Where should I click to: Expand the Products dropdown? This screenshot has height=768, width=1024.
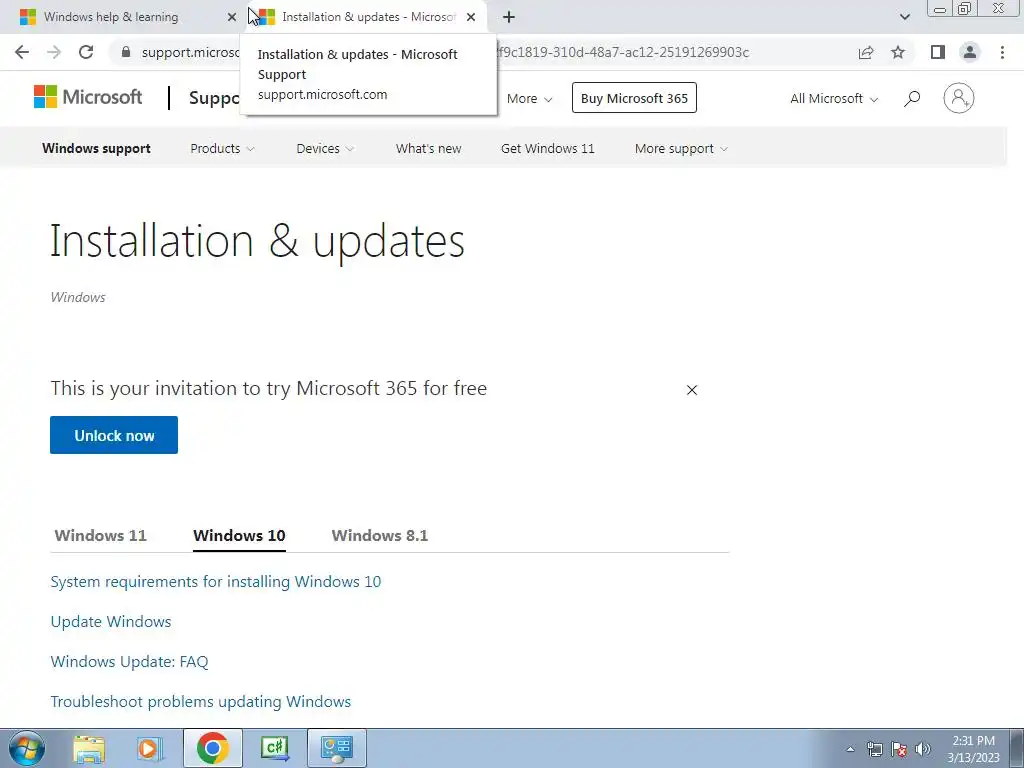tap(222, 149)
